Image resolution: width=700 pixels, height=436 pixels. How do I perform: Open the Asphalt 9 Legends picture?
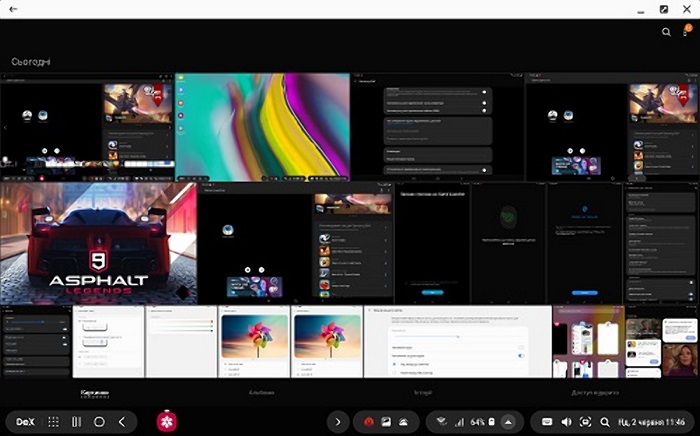coord(98,243)
